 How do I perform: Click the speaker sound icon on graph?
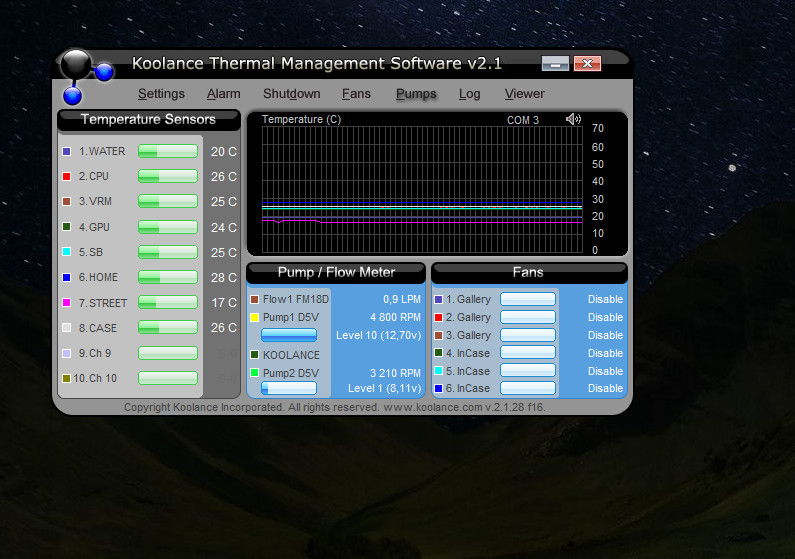click(x=573, y=119)
